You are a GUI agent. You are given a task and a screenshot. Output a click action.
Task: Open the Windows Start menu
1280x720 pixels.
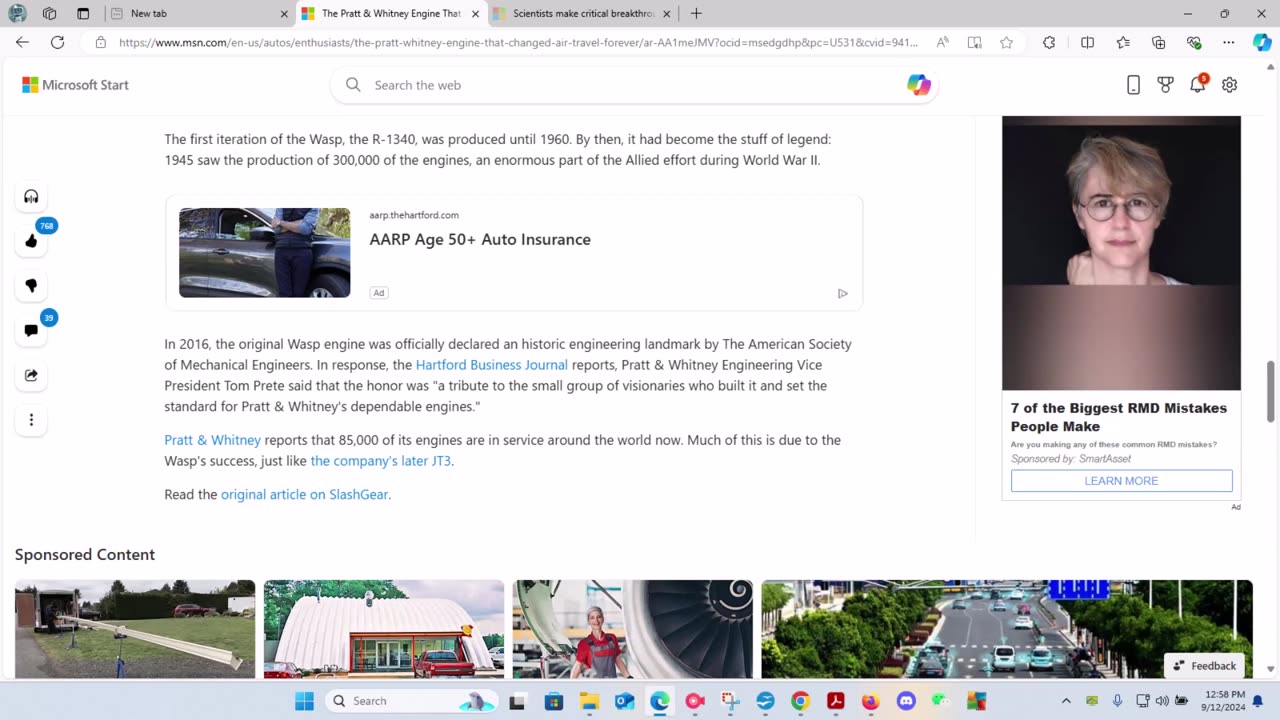(304, 701)
